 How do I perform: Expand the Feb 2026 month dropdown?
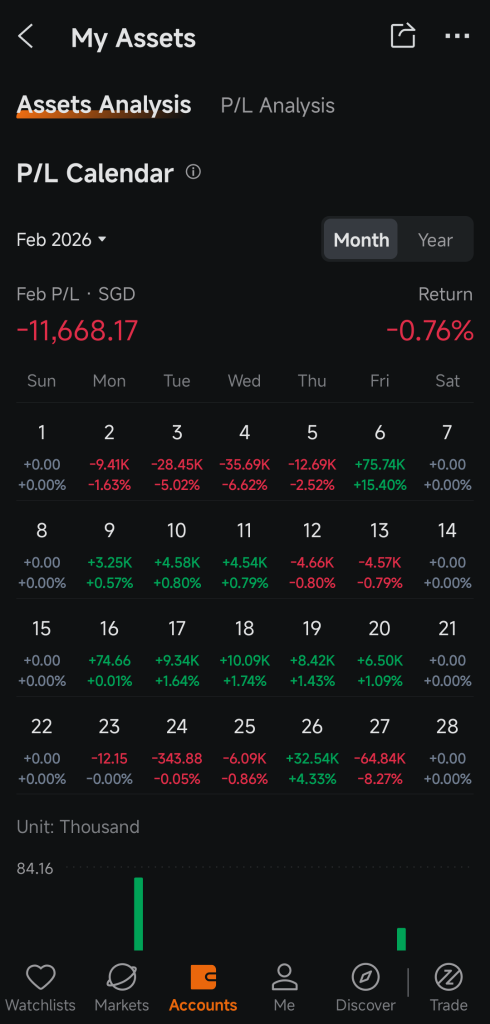point(61,240)
